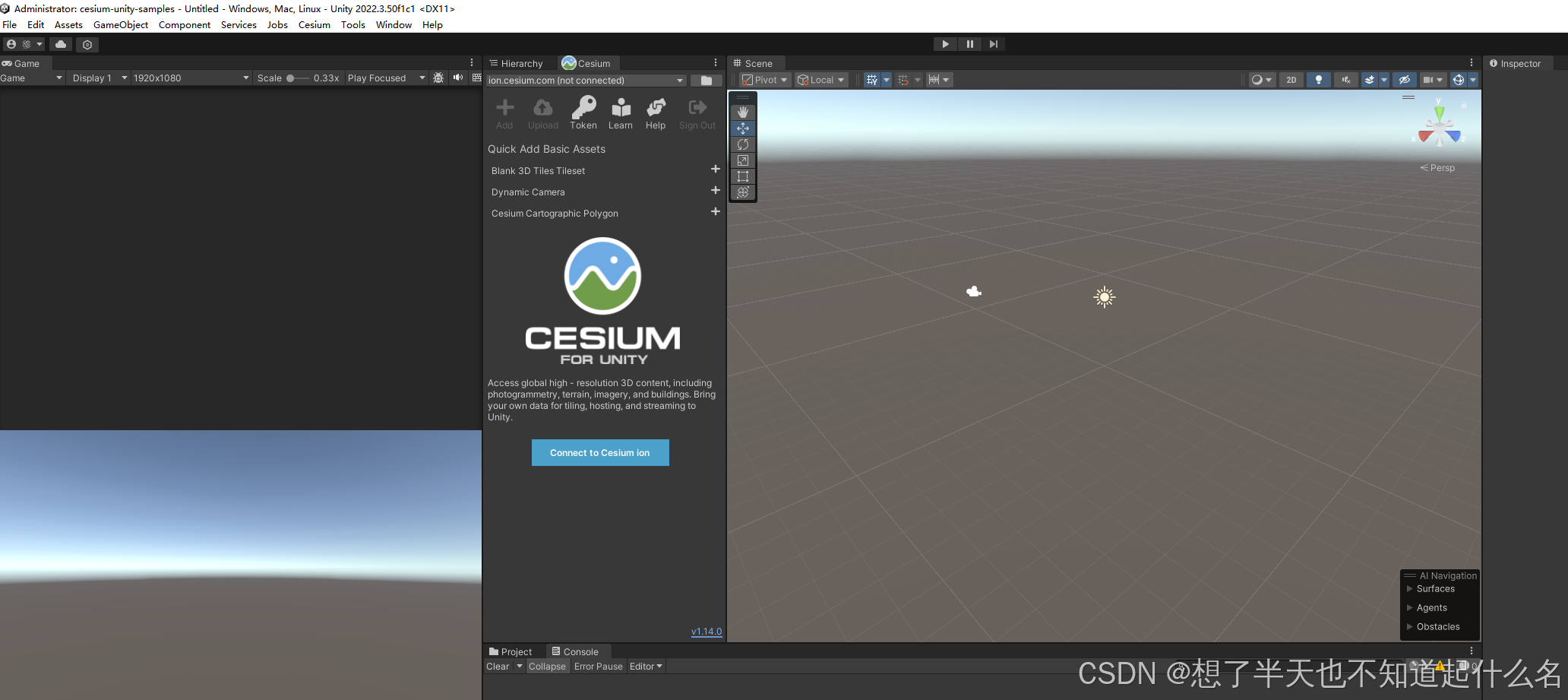This screenshot has width=1568, height=700.
Task: Open the Display 1 dropdown
Action: [x=99, y=78]
